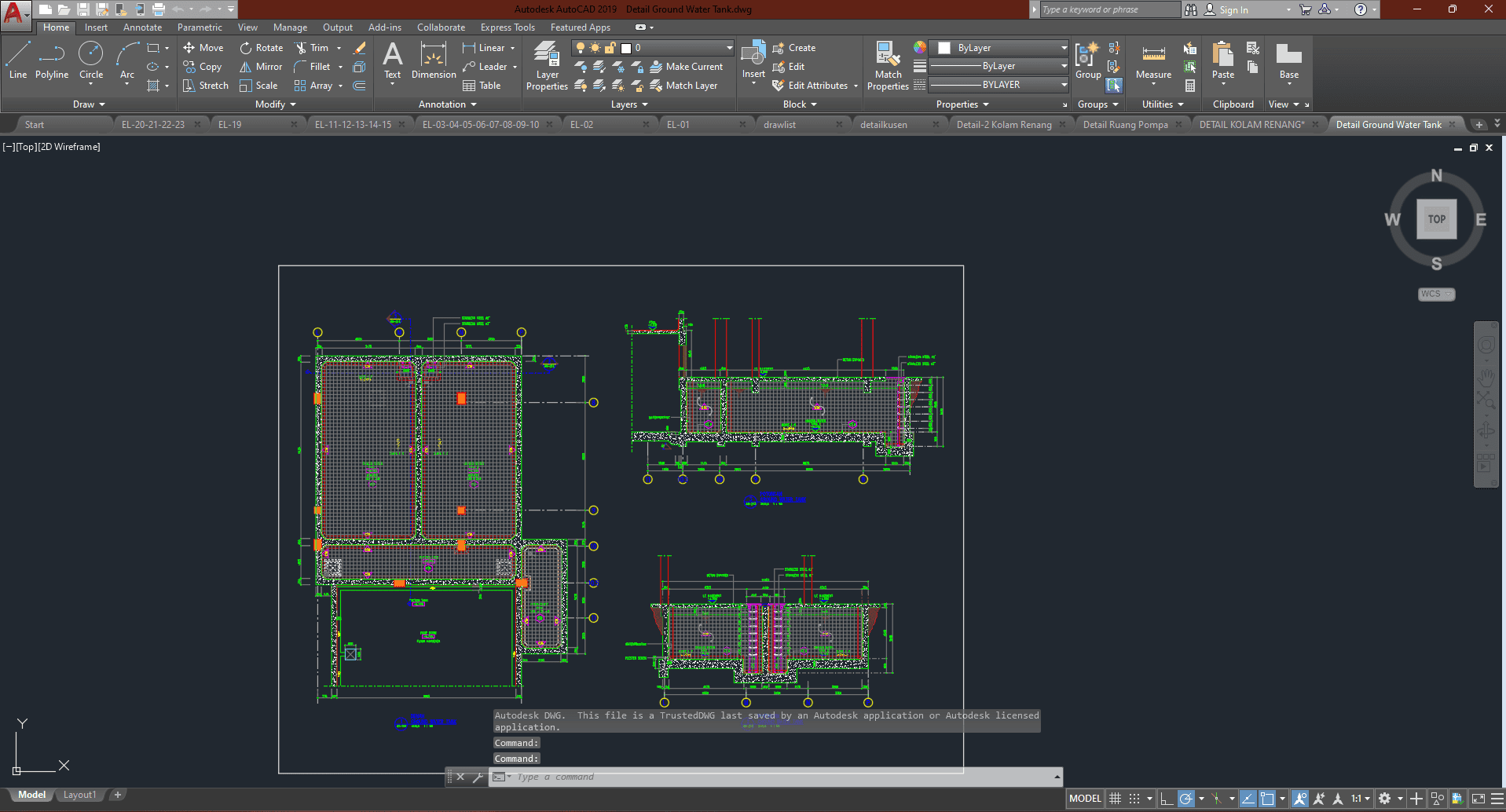The height and width of the screenshot is (812, 1506).
Task: Click the Mirror tool in Modify panel
Action: pos(261,67)
